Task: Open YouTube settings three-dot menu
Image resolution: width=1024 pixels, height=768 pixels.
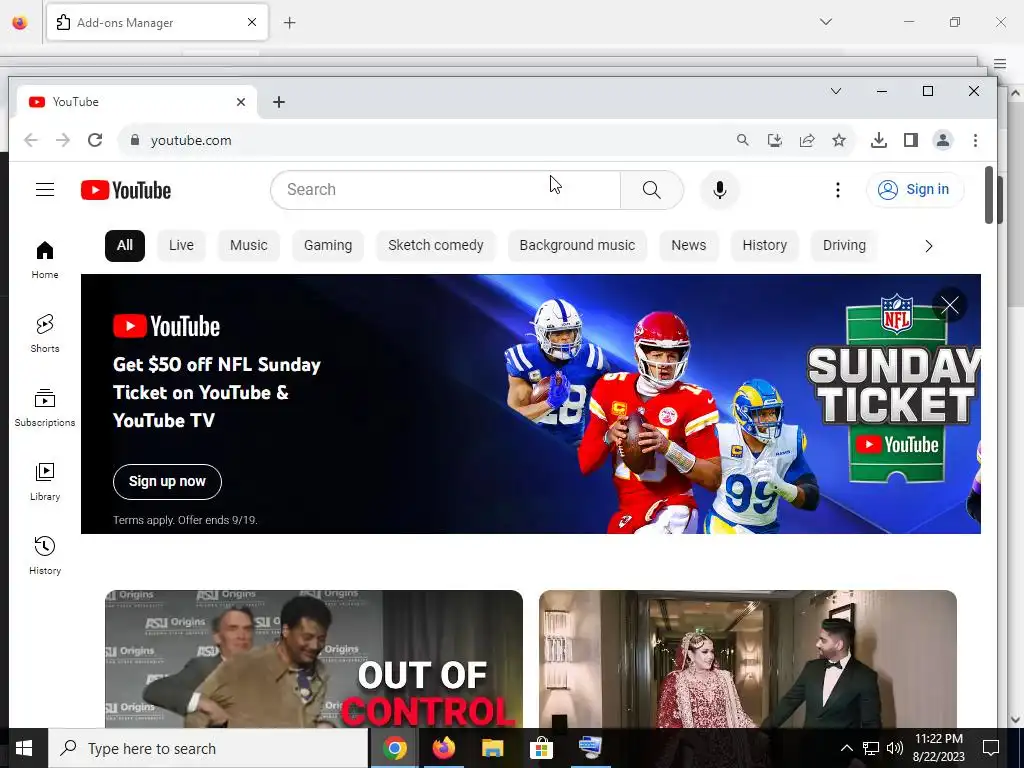Action: pos(838,190)
